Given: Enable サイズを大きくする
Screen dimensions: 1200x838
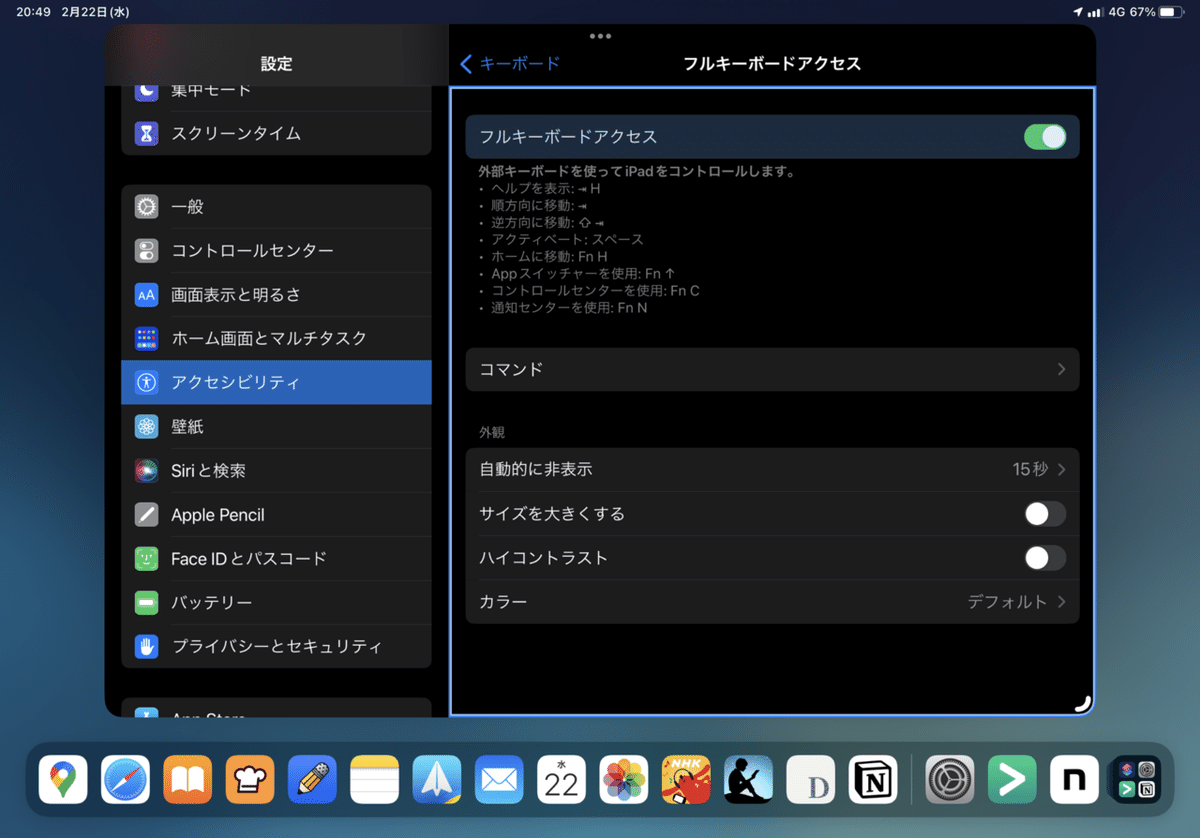Looking at the screenshot, I should [x=1045, y=513].
